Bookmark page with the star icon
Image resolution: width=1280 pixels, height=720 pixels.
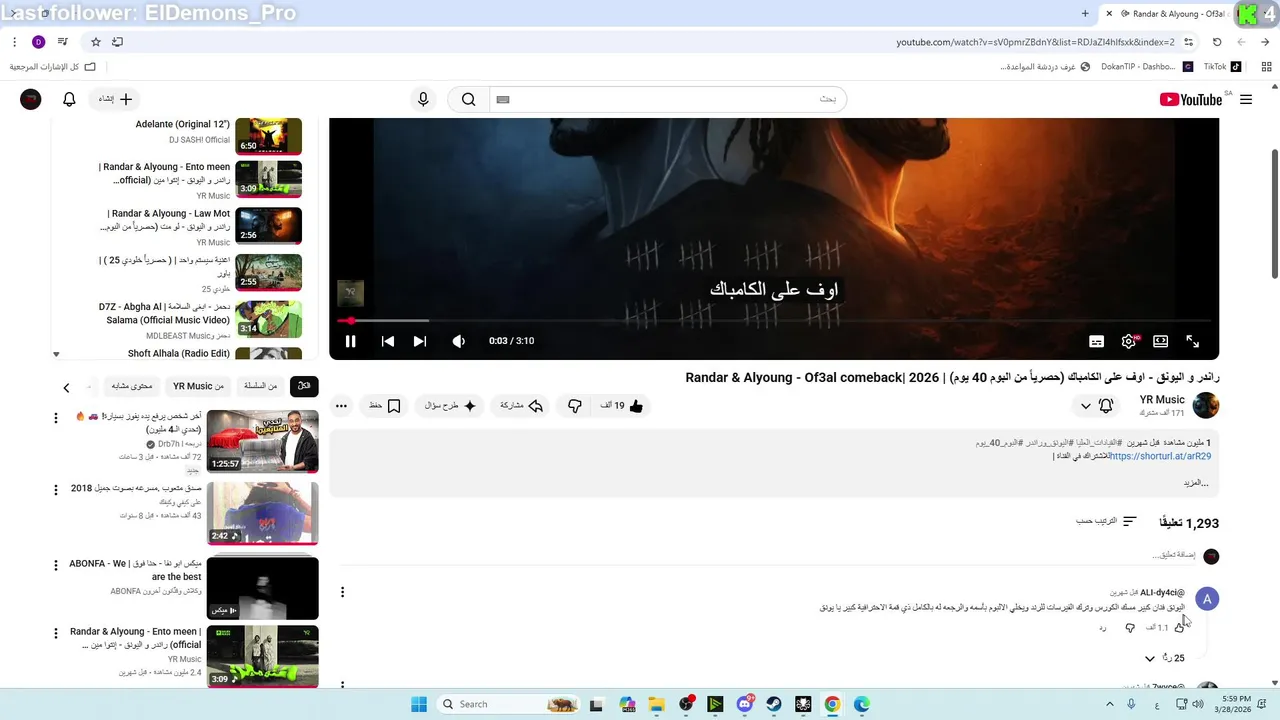pos(96,42)
